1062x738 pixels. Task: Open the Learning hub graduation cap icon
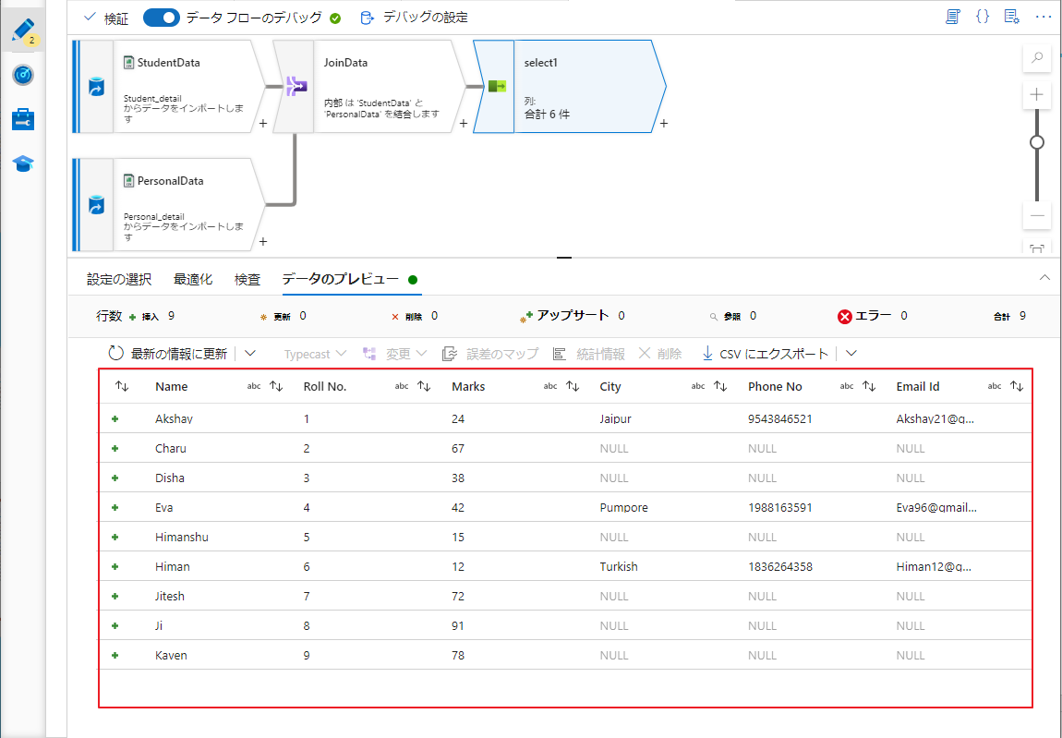[23, 164]
